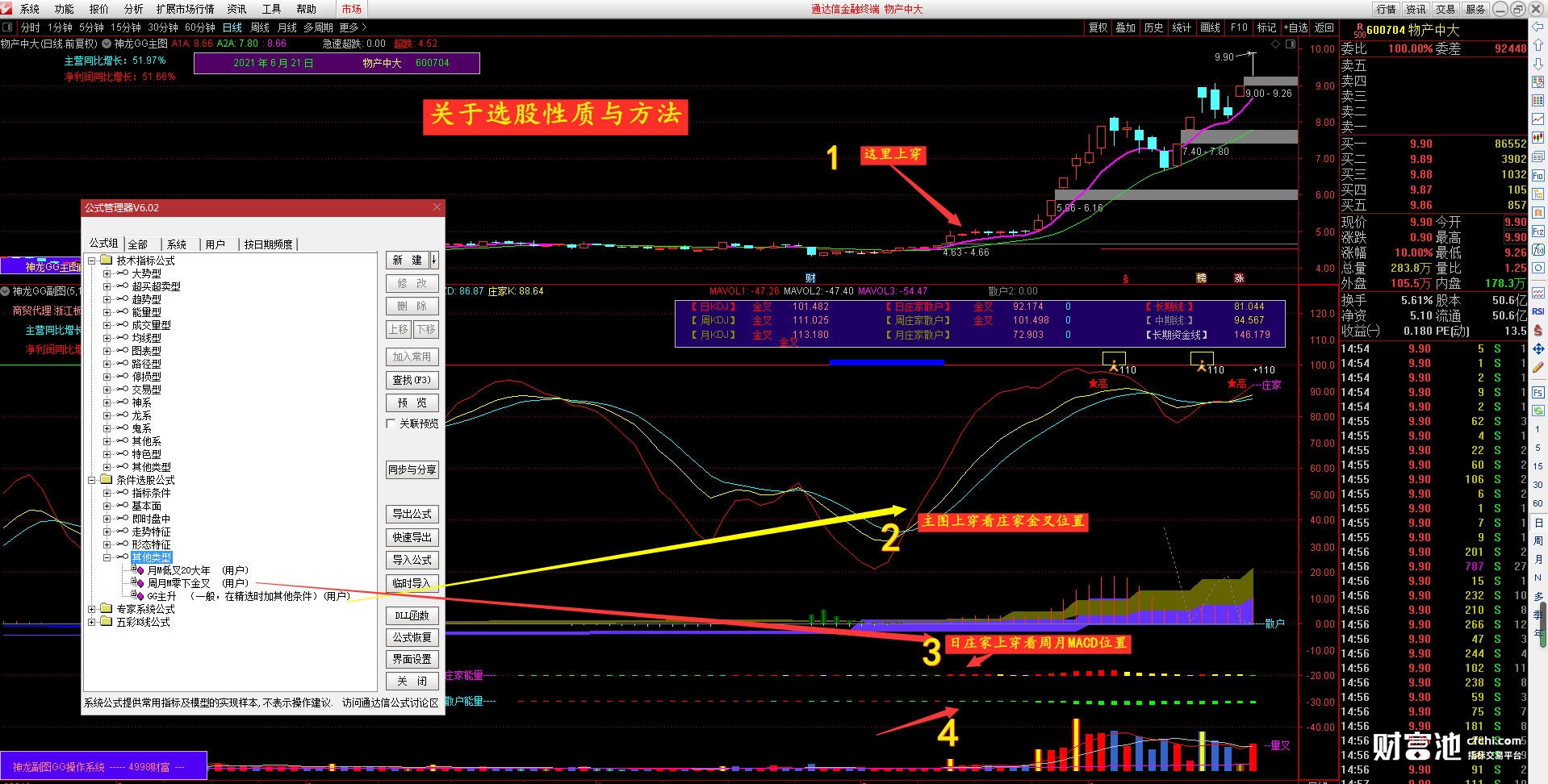The width and height of the screenshot is (1548, 784).
Task: Click the 公式恢复 button
Action: point(412,637)
